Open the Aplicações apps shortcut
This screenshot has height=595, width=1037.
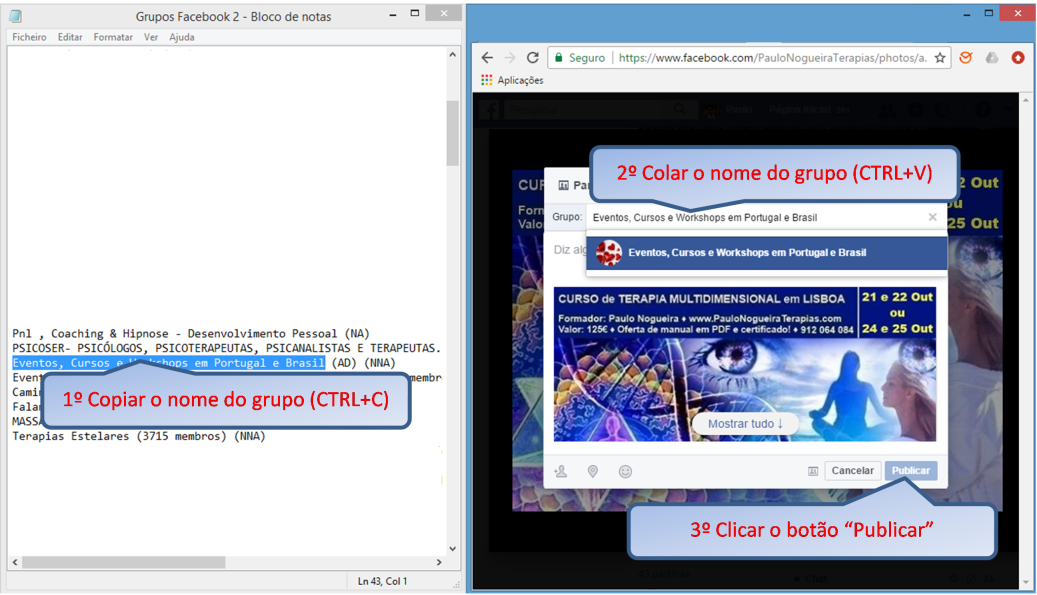click(512, 80)
